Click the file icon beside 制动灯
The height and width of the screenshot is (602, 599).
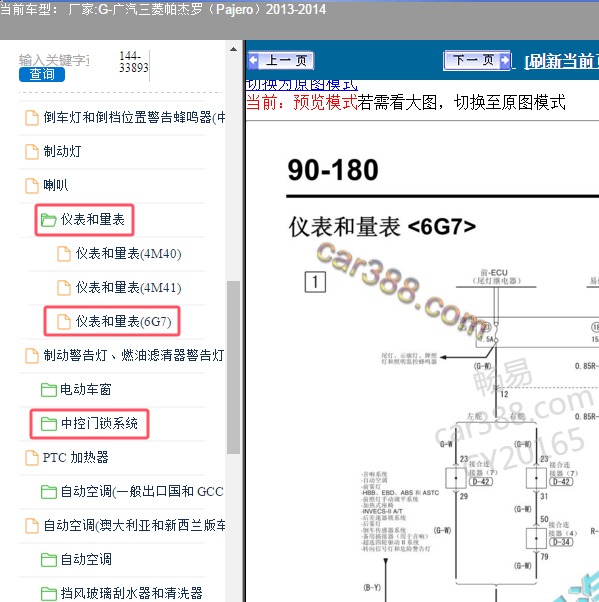32,152
